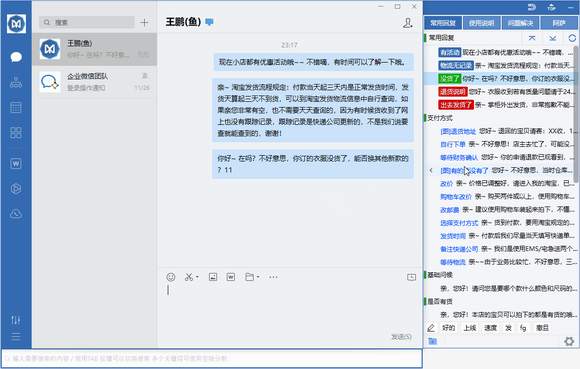The width and height of the screenshot is (580, 369).
Task: Select the 选择支付方式 reply
Action: click(x=459, y=223)
